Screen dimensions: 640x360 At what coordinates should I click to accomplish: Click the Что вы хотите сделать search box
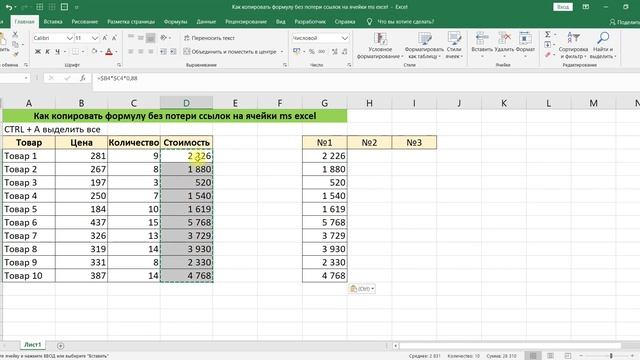click(x=401, y=22)
